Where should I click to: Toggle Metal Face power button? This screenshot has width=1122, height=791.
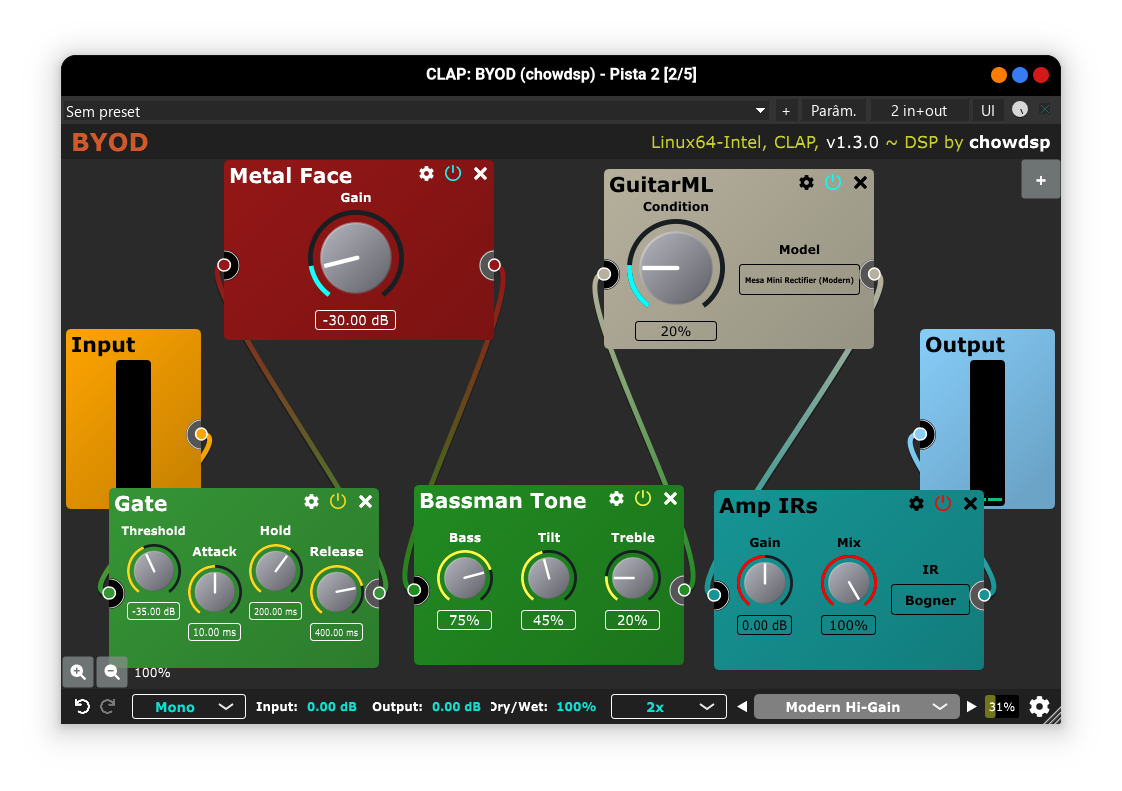tap(453, 174)
